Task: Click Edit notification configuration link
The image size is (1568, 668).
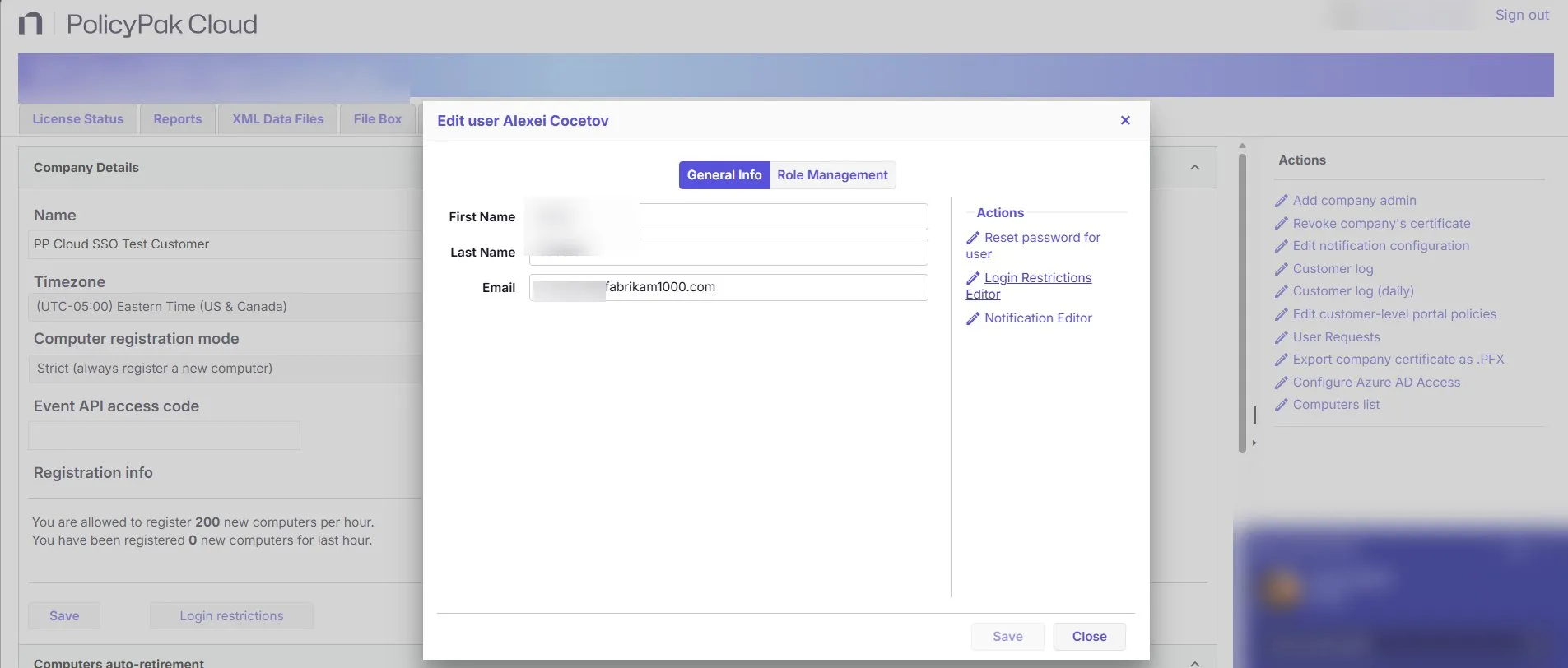Action: point(1380,246)
